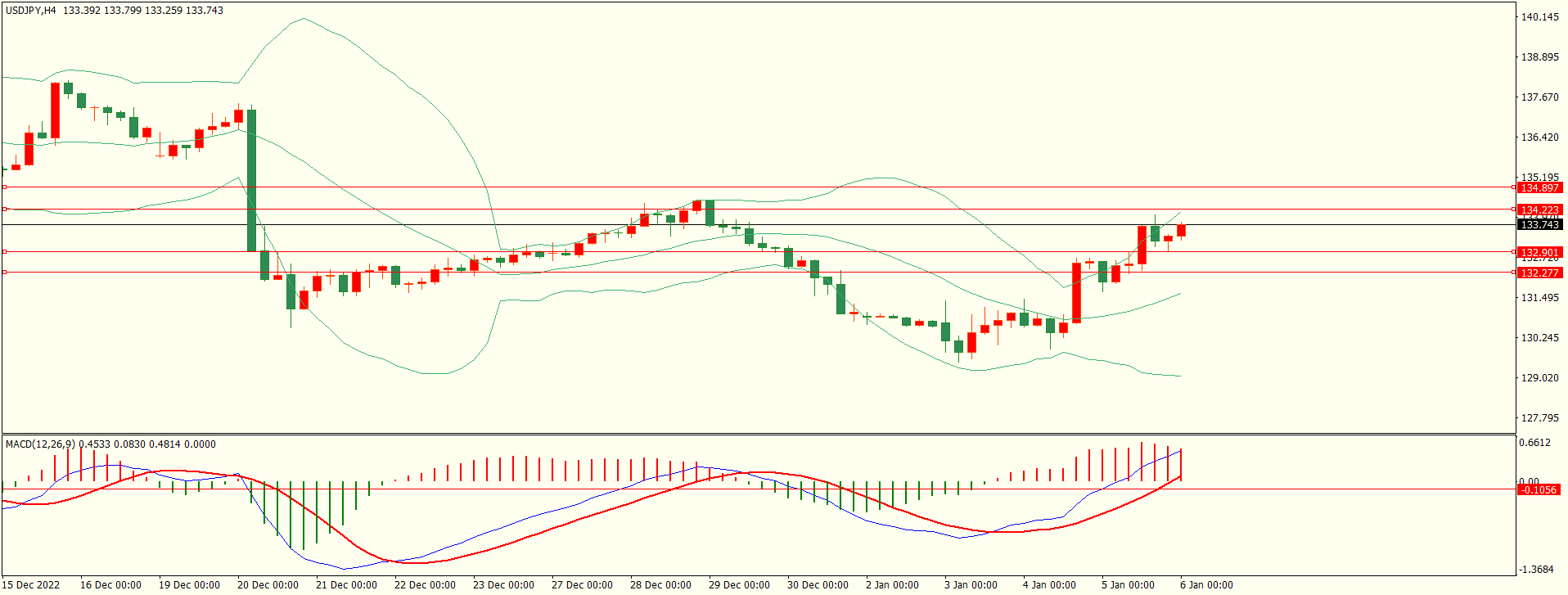Click the 19 Dec 00:00 date label
The width and height of the screenshot is (1568, 595).
pos(189,585)
